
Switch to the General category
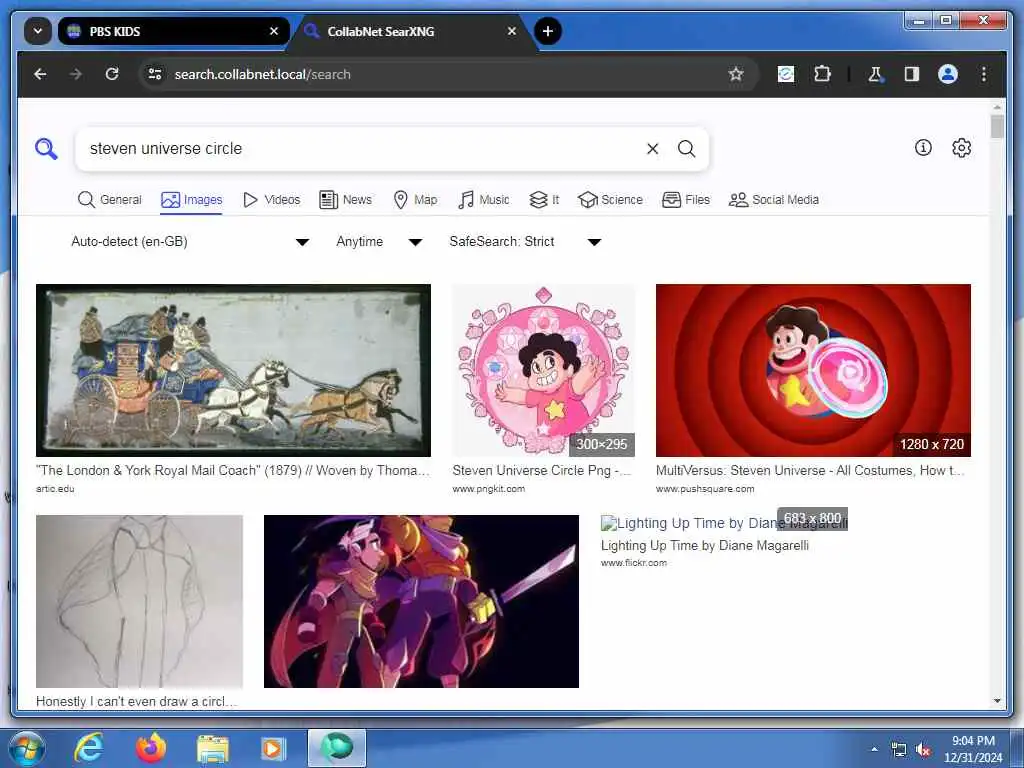coord(110,200)
